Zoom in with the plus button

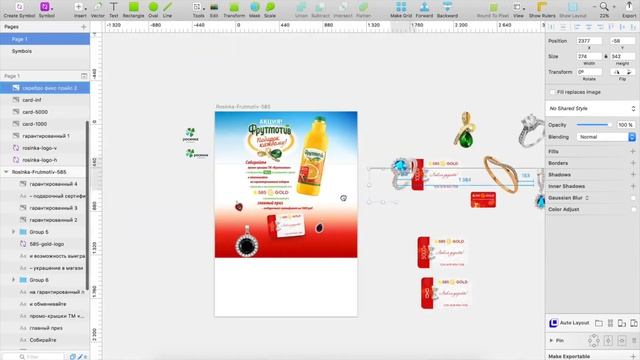click(x=614, y=7)
